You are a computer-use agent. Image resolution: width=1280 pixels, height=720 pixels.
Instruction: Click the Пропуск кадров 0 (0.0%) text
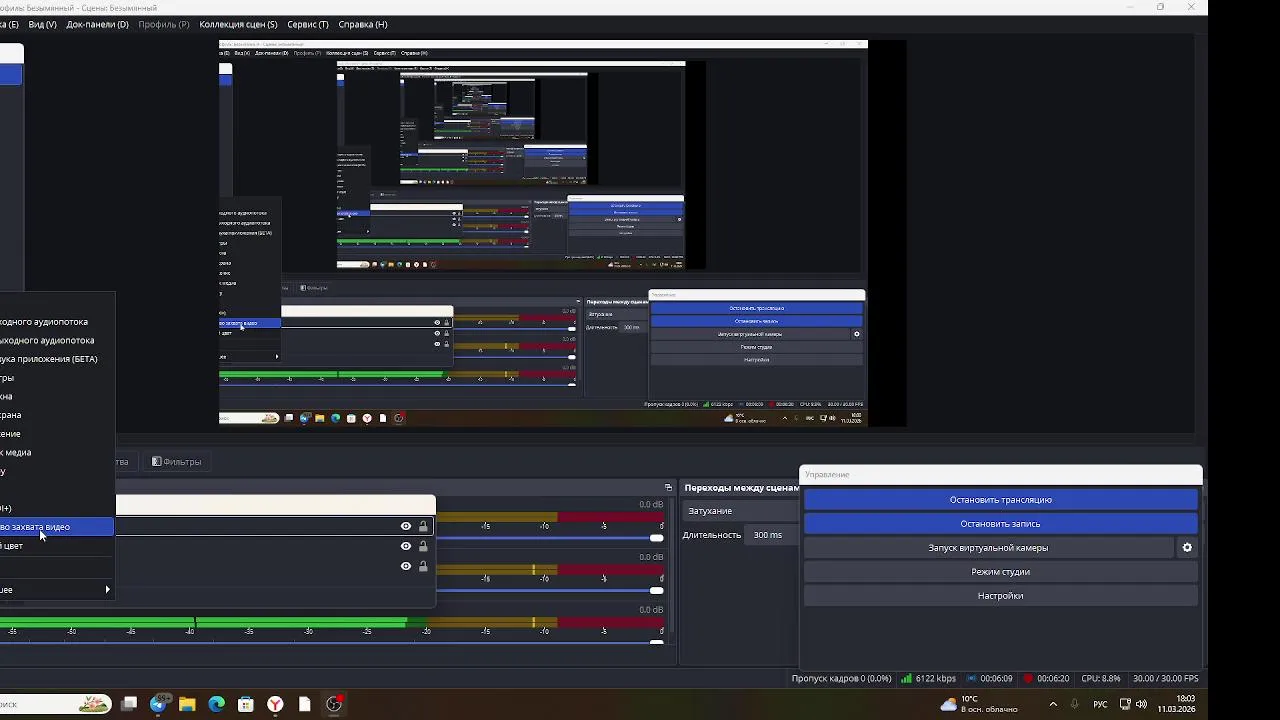tap(841, 678)
